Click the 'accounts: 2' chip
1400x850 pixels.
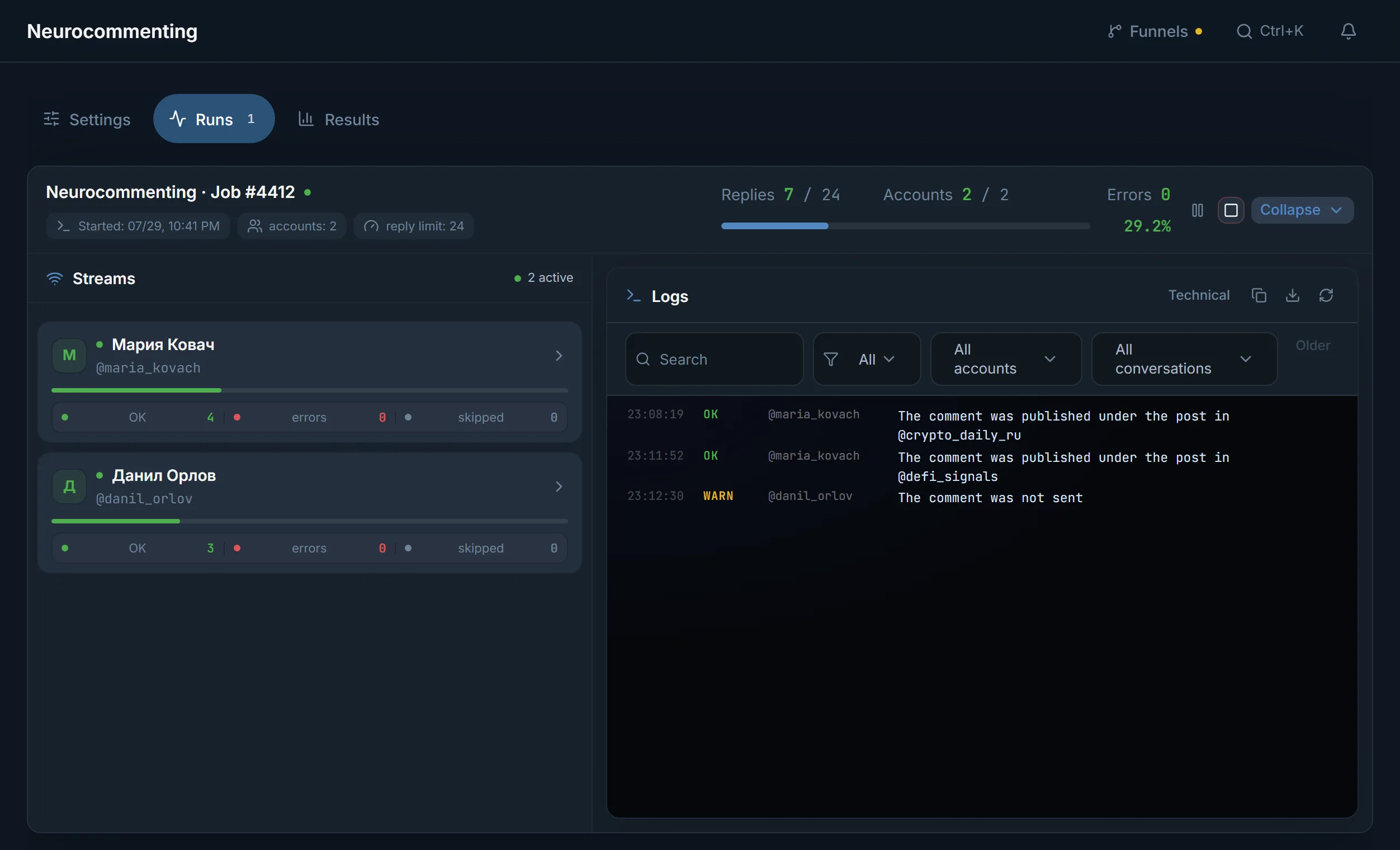click(291, 226)
